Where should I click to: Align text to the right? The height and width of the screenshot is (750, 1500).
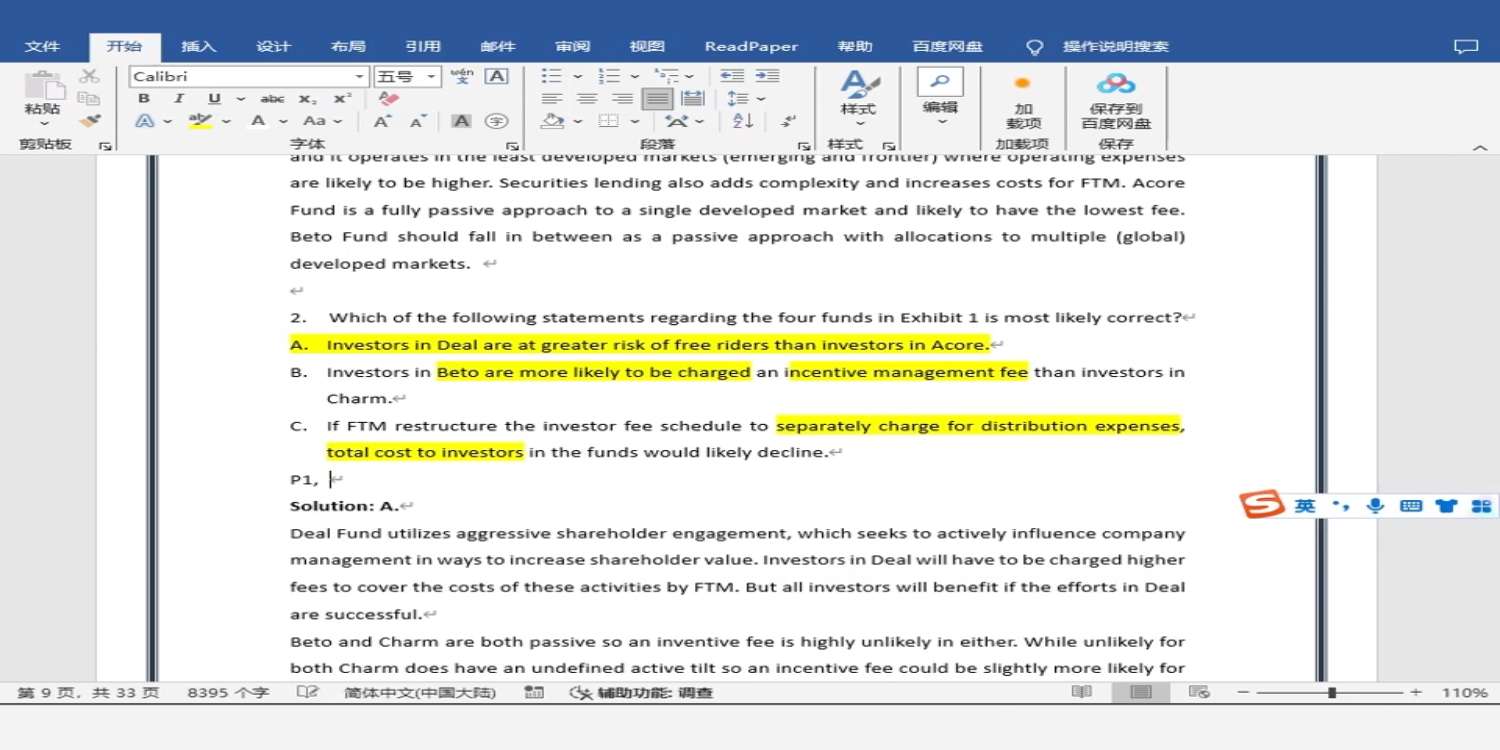[622, 98]
